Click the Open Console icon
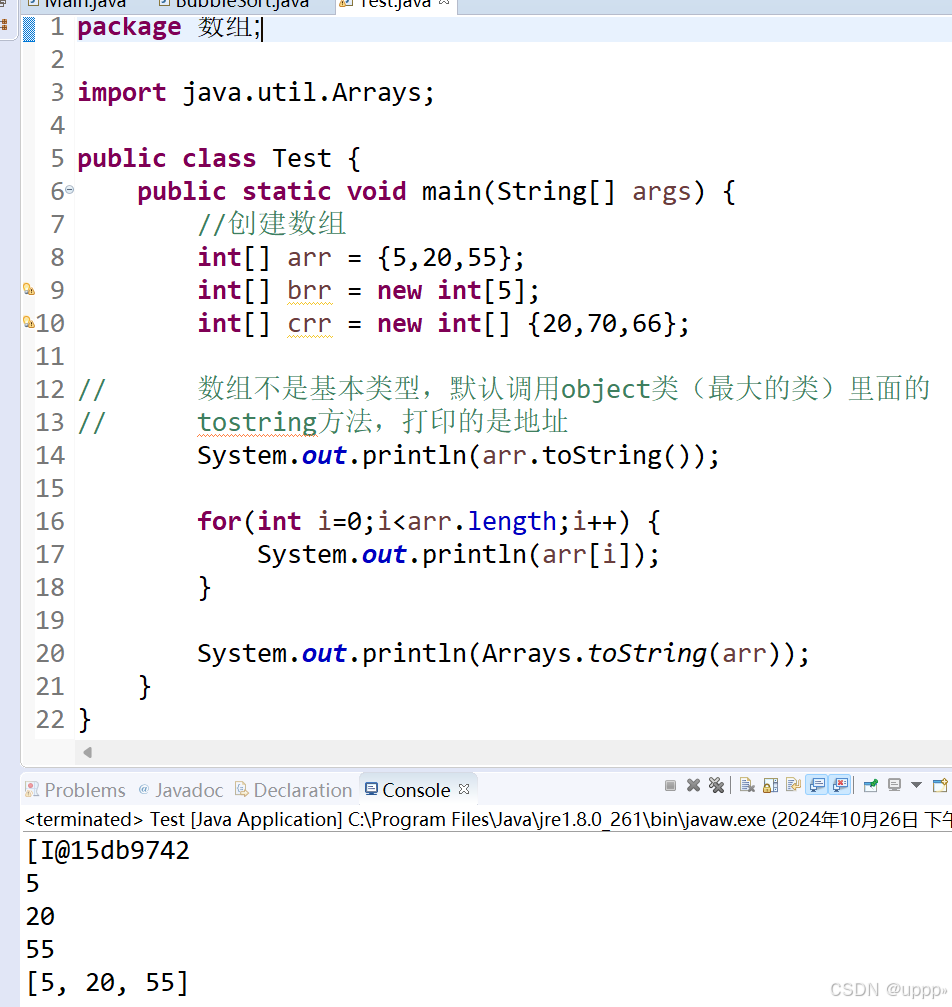The width and height of the screenshot is (952, 1007). pos(940,785)
